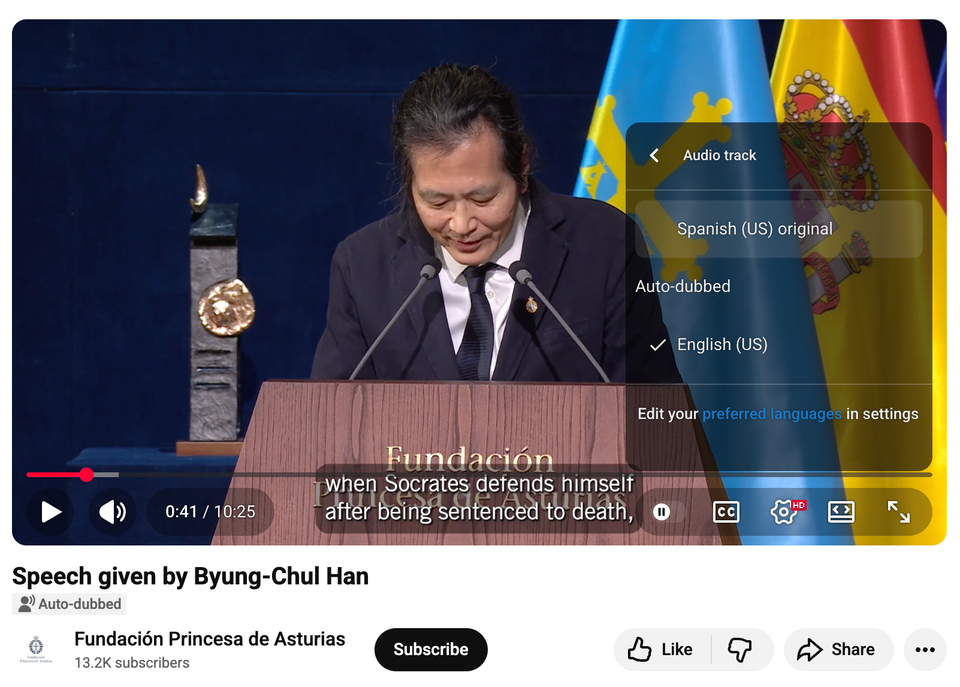Like the video
Image resolution: width=960 pixels, height=687 pixels.
[662, 649]
